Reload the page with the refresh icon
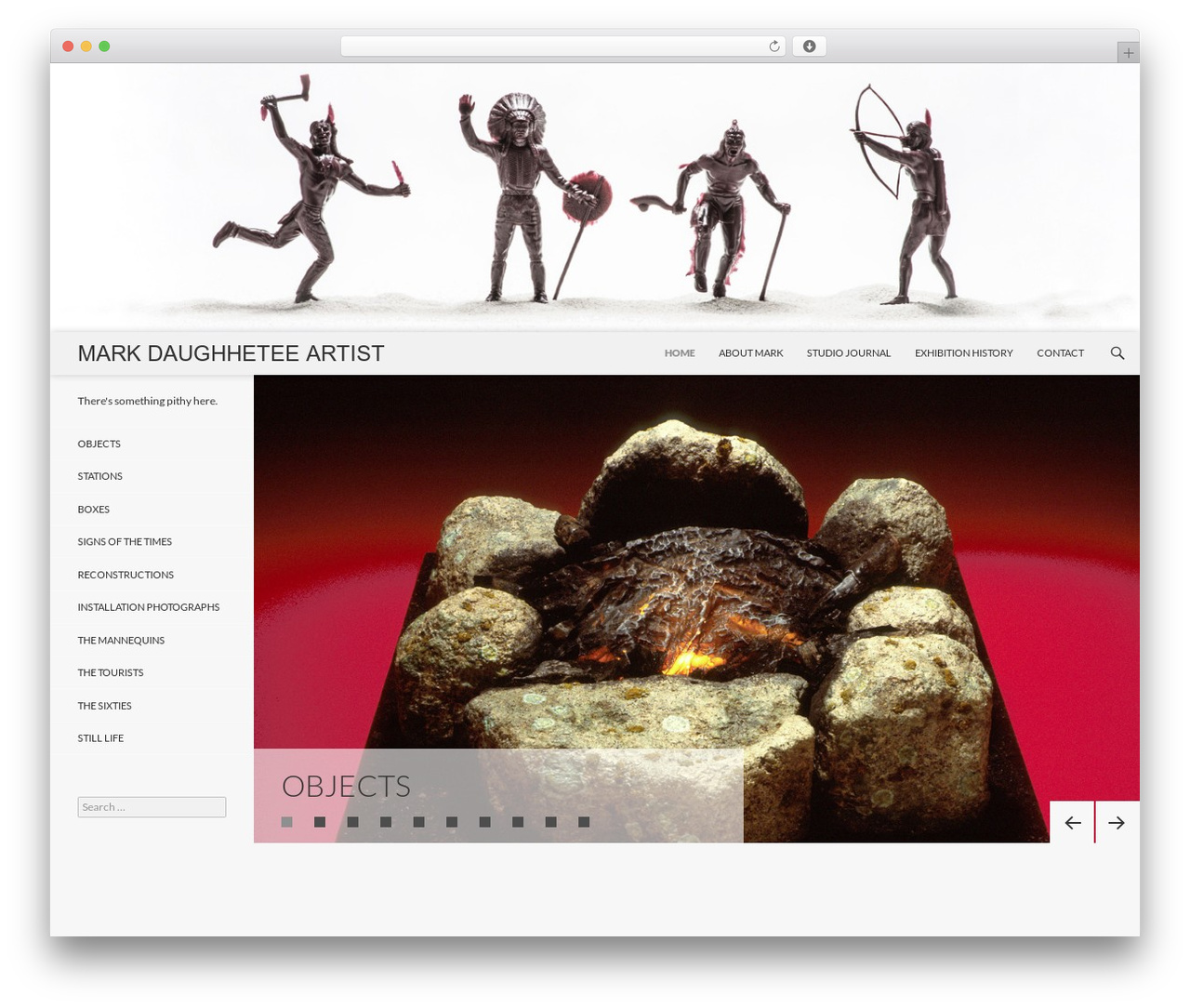This screenshot has width=1190, height=1008. coord(774,46)
